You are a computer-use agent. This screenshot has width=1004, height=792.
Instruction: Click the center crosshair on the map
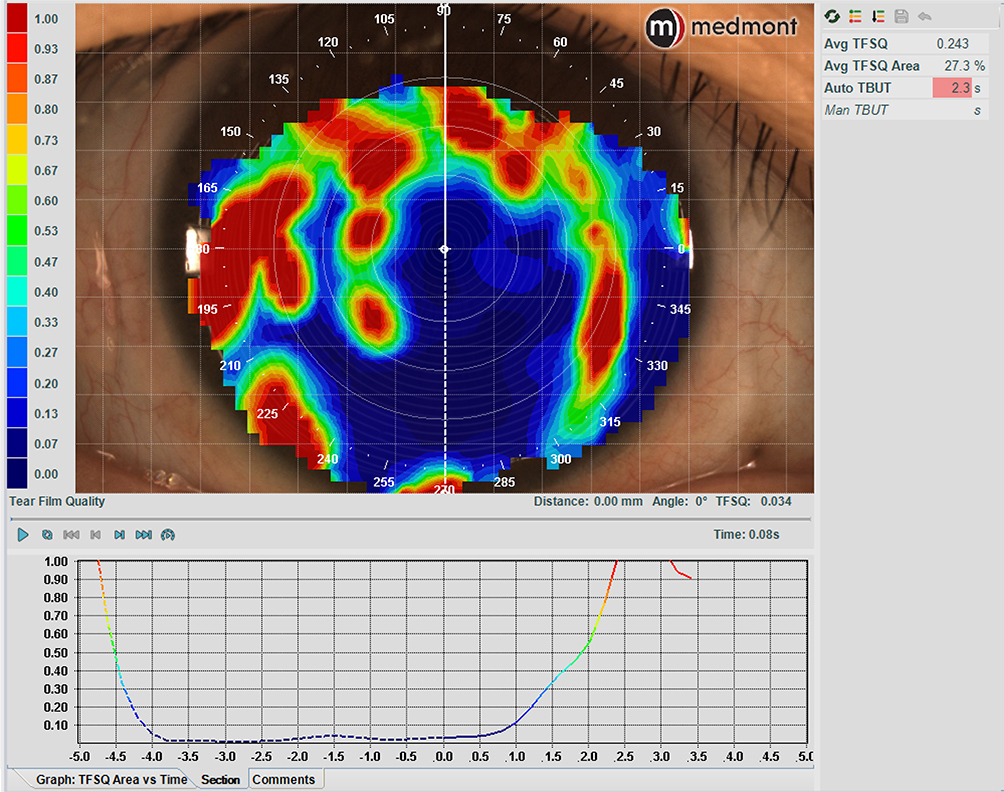coord(444,248)
